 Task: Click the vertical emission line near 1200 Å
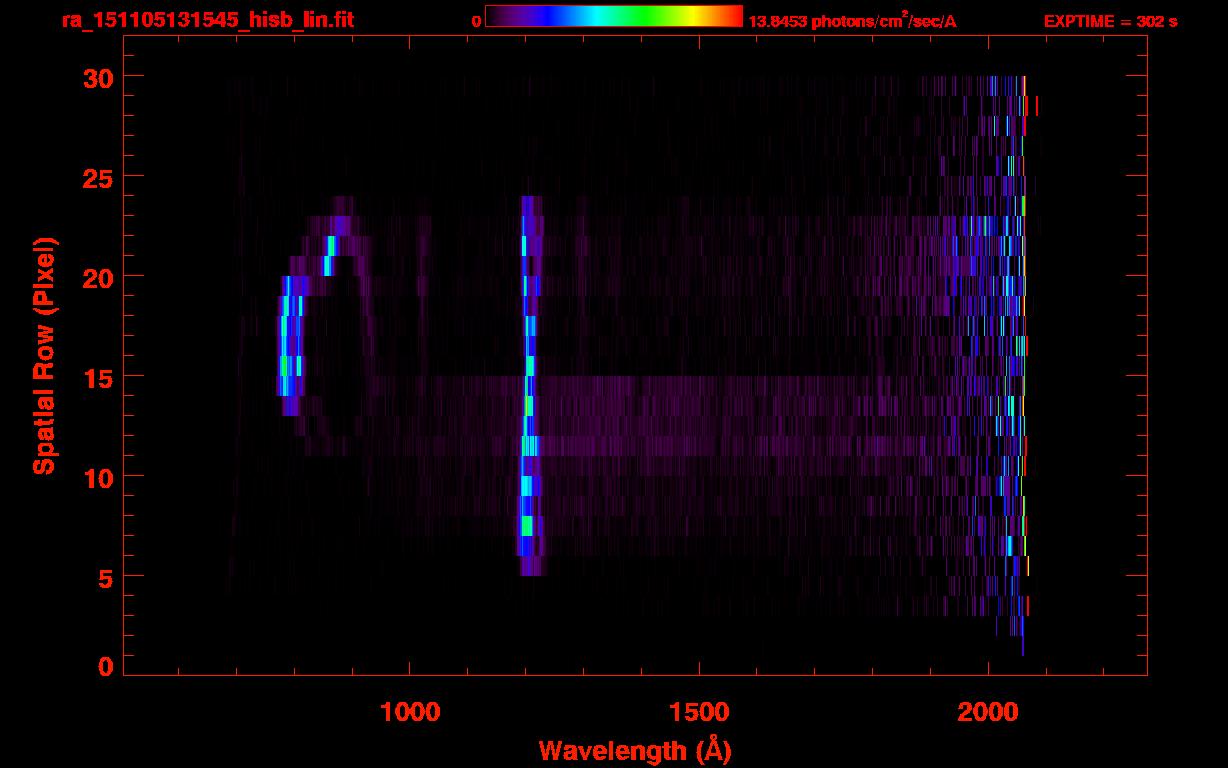(529, 385)
